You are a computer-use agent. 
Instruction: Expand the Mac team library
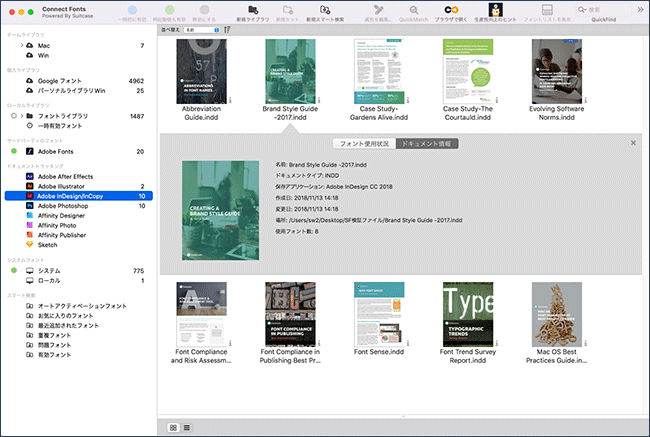22,45
